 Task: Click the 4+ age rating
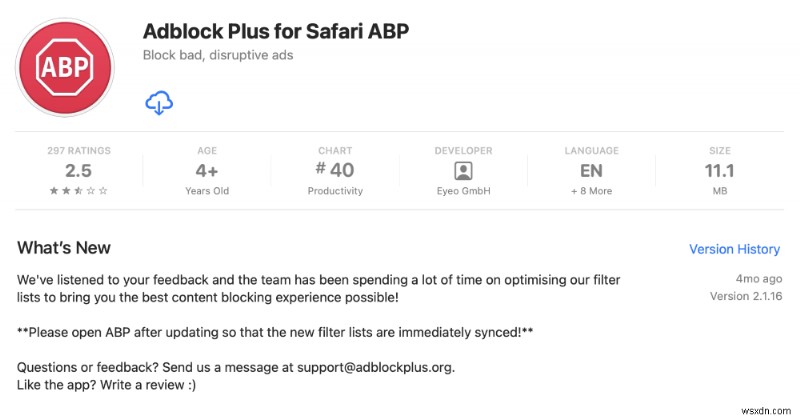(x=207, y=170)
